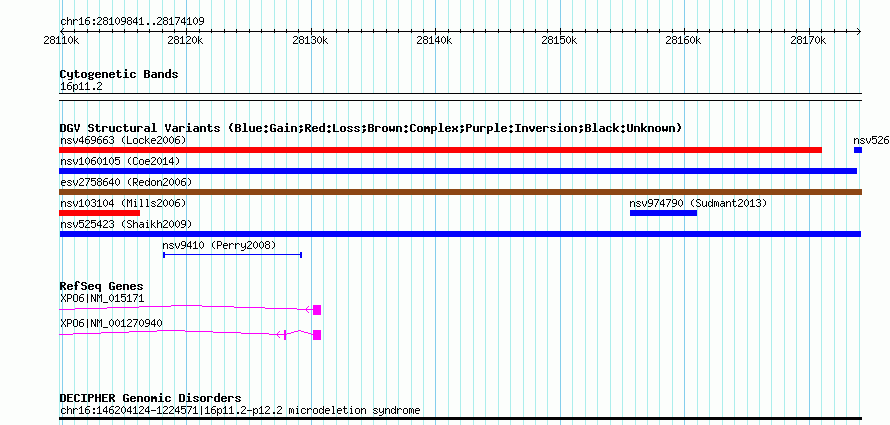890x425 pixels.
Task: Click the 28120k ruler tick label
Action: click(185, 40)
